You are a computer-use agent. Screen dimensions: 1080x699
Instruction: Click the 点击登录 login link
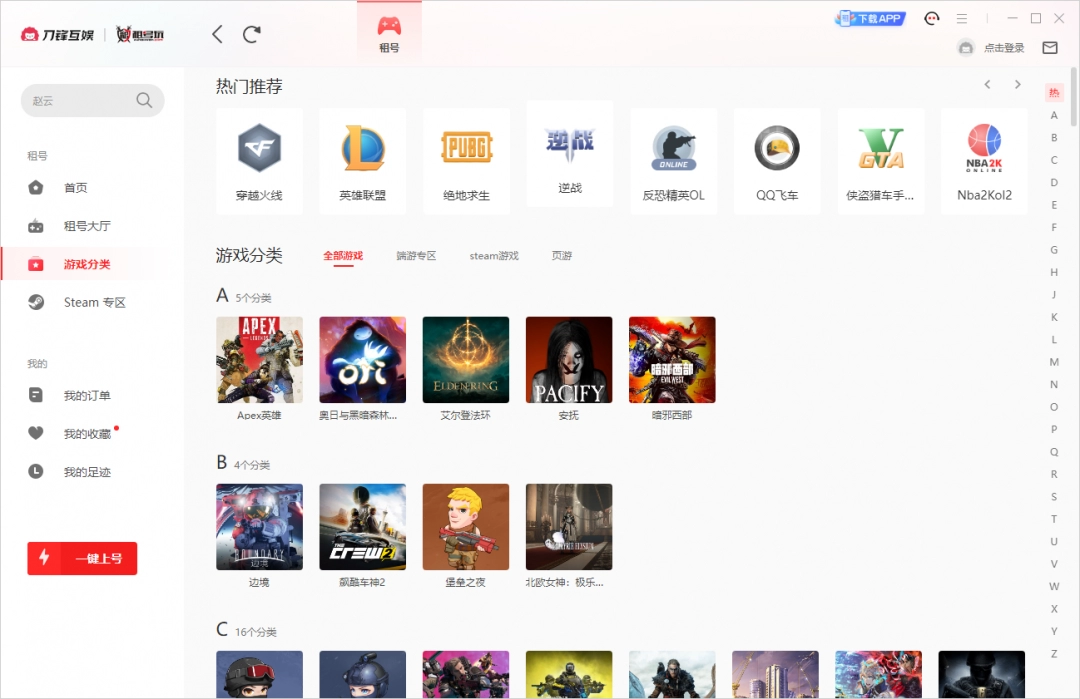[x=1004, y=48]
